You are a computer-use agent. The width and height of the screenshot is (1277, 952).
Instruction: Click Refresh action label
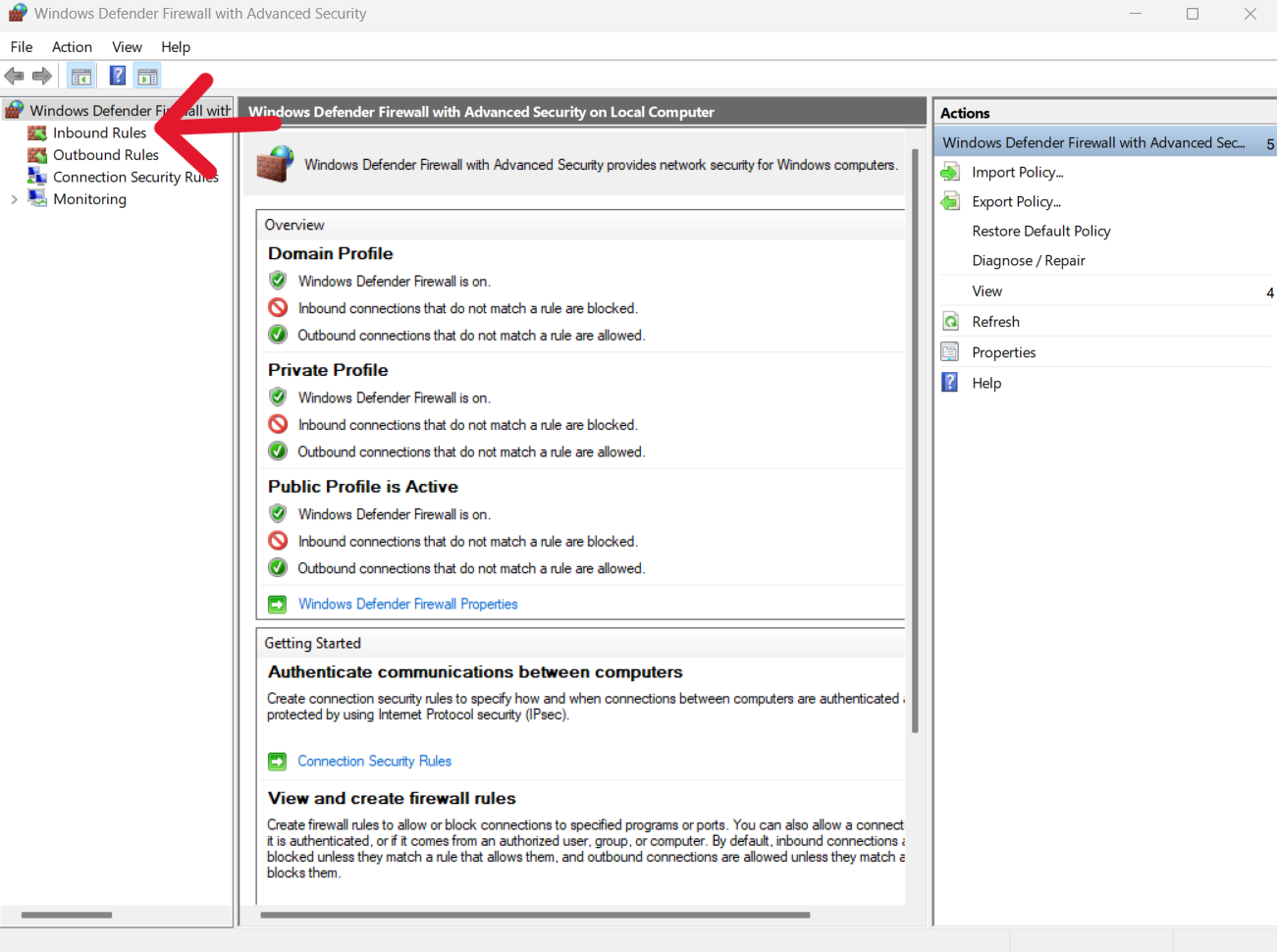tap(996, 322)
